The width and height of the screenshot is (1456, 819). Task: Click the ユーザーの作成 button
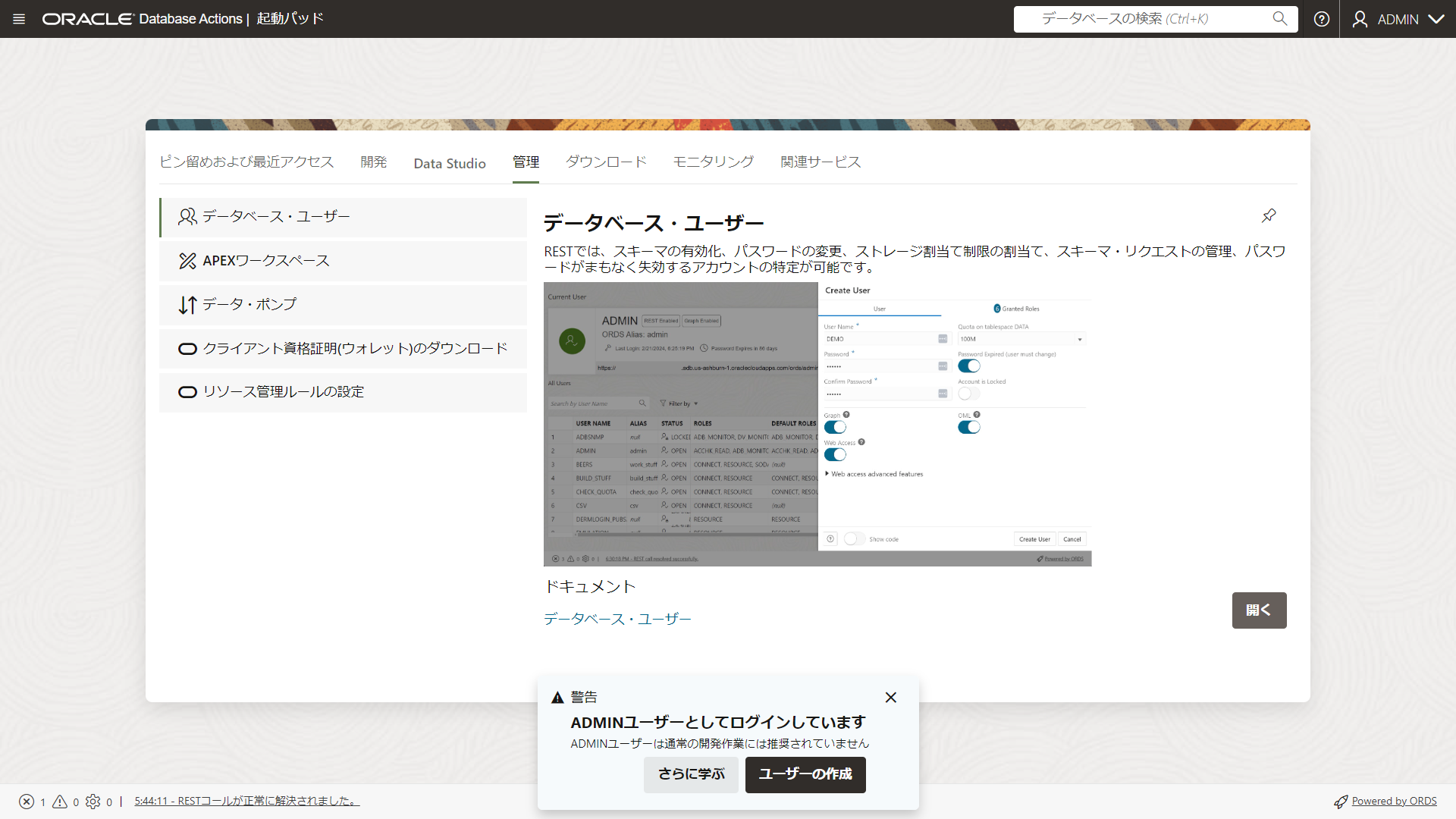tap(805, 775)
